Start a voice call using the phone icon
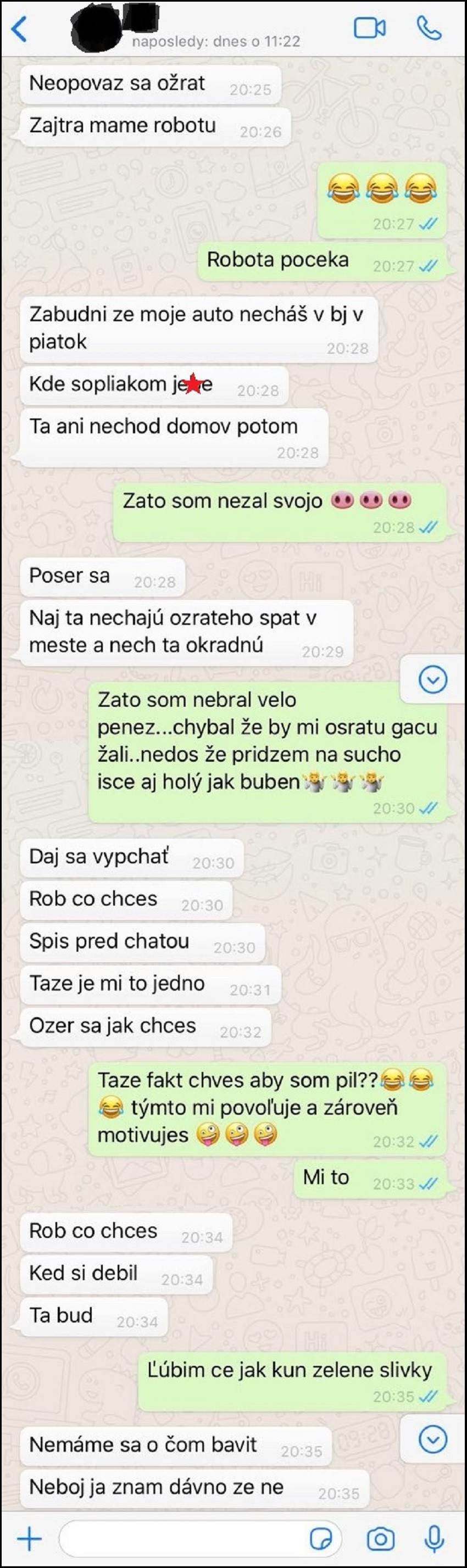Image resolution: width=467 pixels, height=1568 pixels. 429,28
